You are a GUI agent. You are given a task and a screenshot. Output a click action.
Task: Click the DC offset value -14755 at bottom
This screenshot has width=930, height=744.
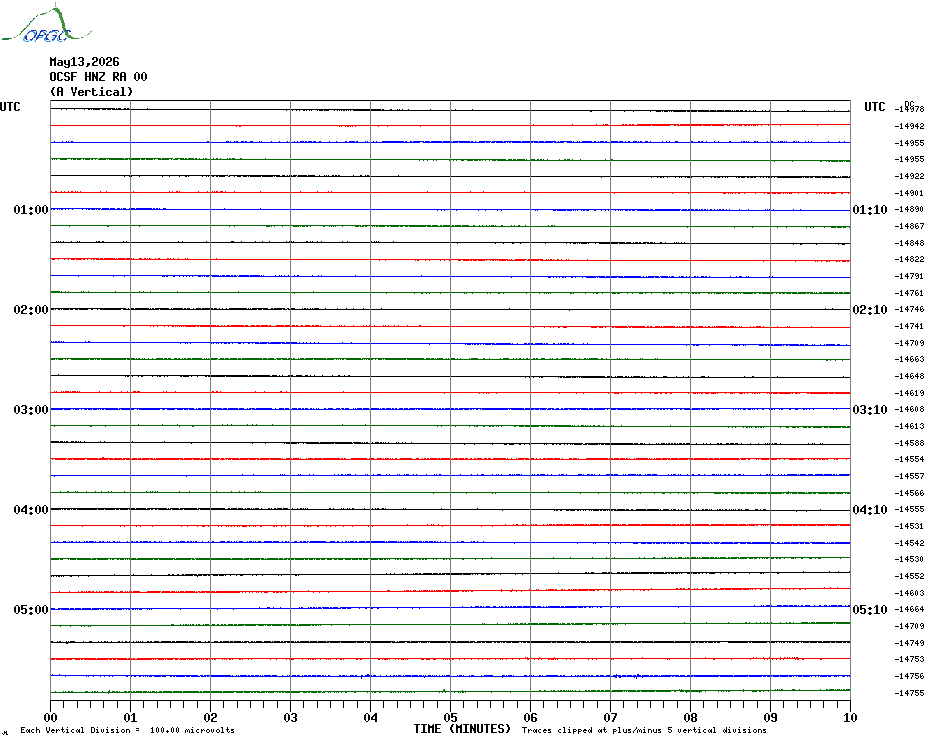(909, 693)
